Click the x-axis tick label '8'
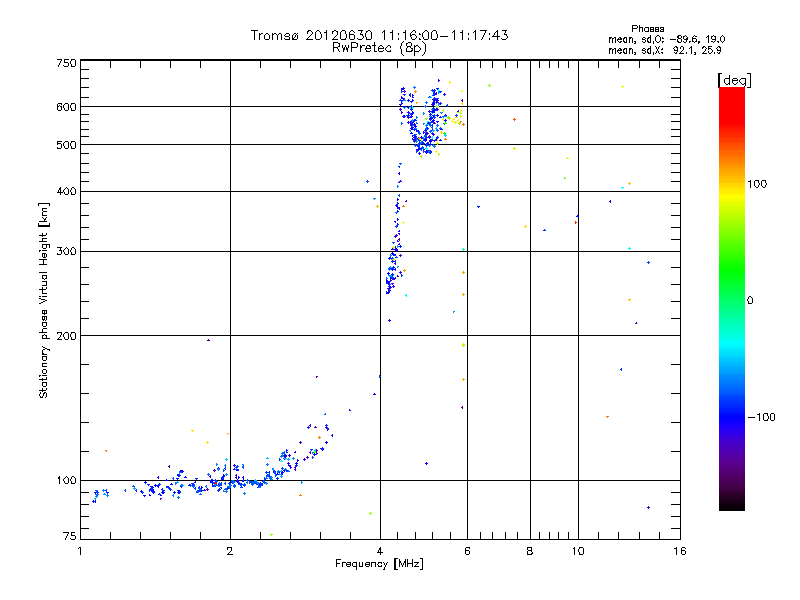The width and height of the screenshot is (800, 600). pos(530,551)
